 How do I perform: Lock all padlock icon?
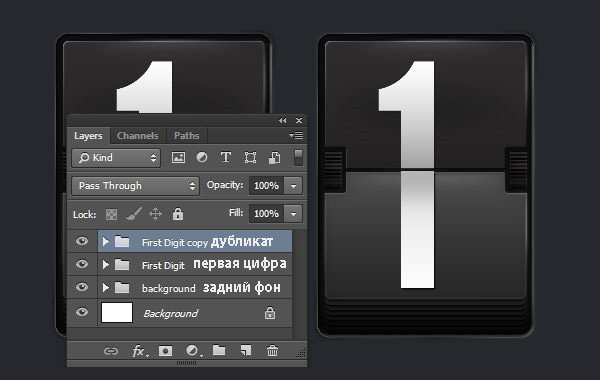pyautogui.click(x=178, y=214)
